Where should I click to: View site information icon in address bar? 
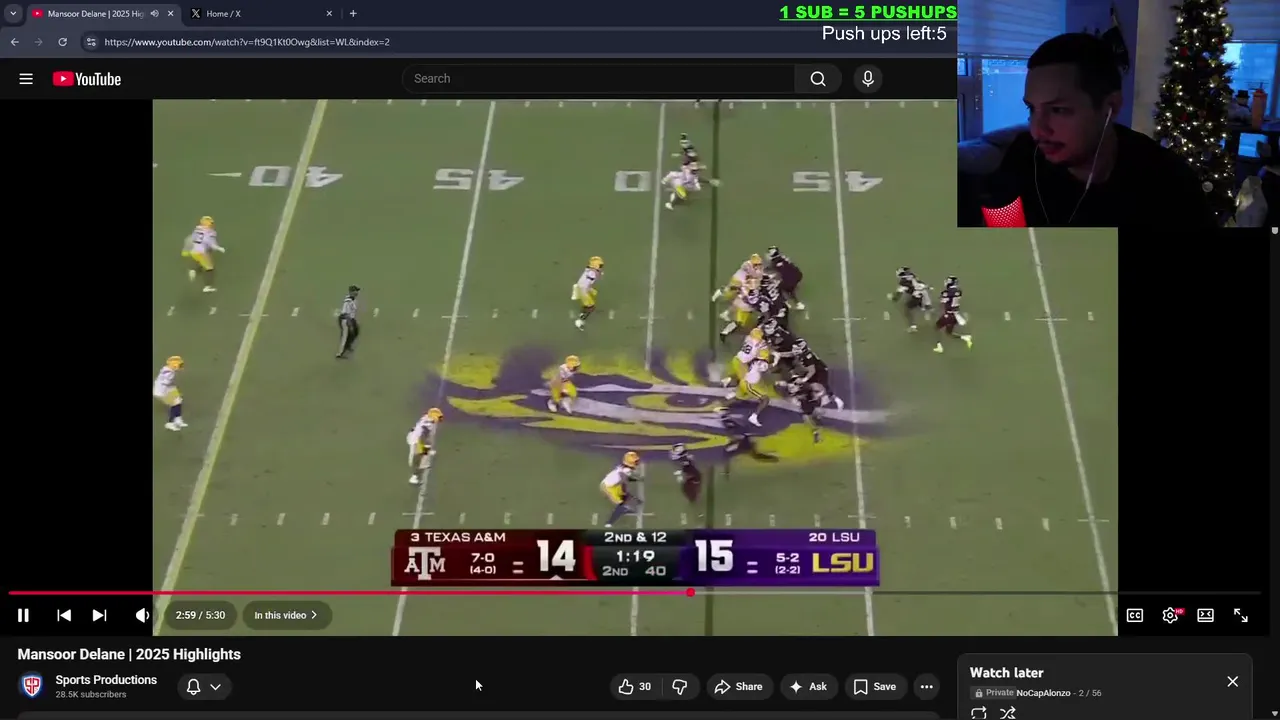[91, 42]
